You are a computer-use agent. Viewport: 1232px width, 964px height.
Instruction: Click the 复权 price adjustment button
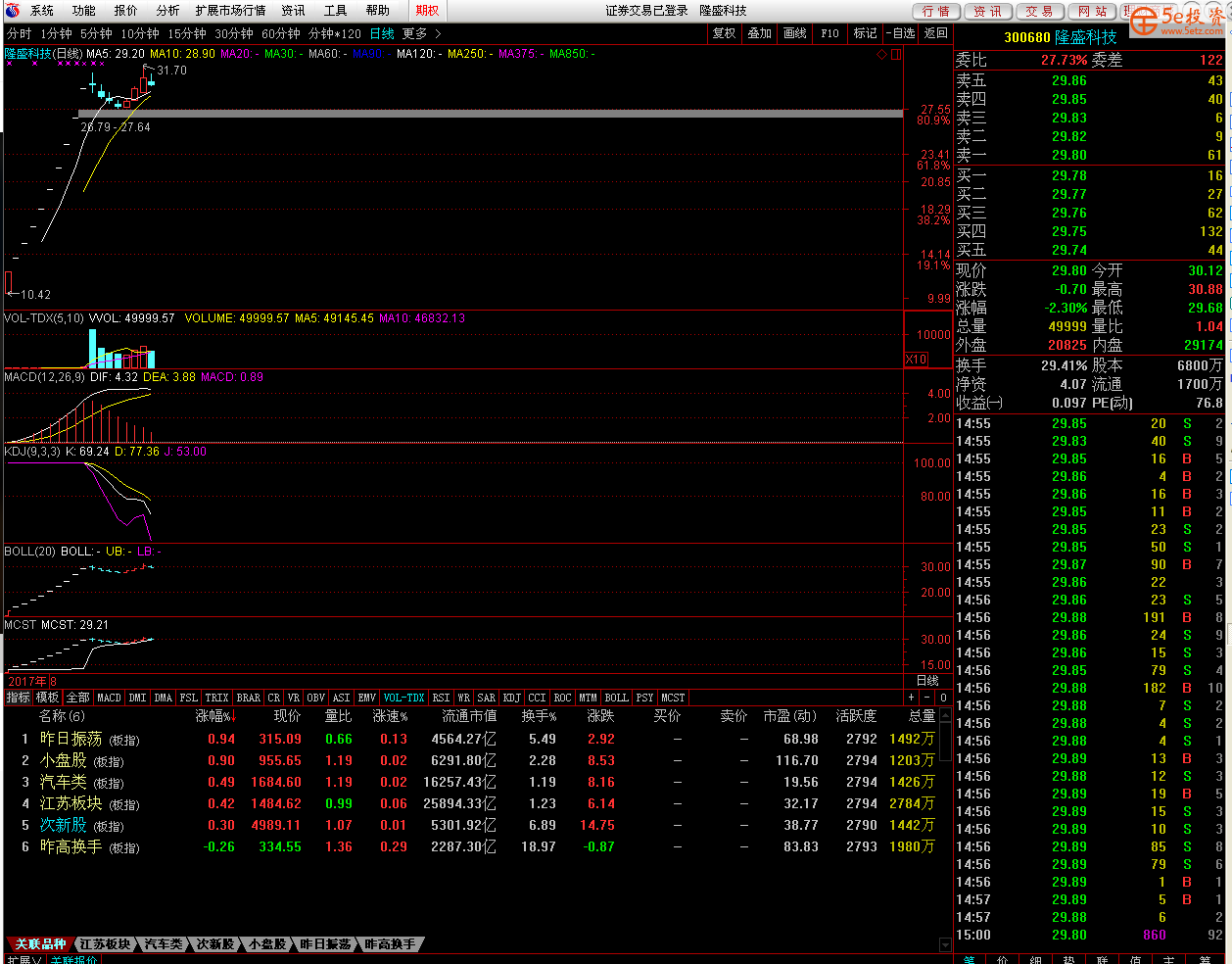[x=724, y=33]
